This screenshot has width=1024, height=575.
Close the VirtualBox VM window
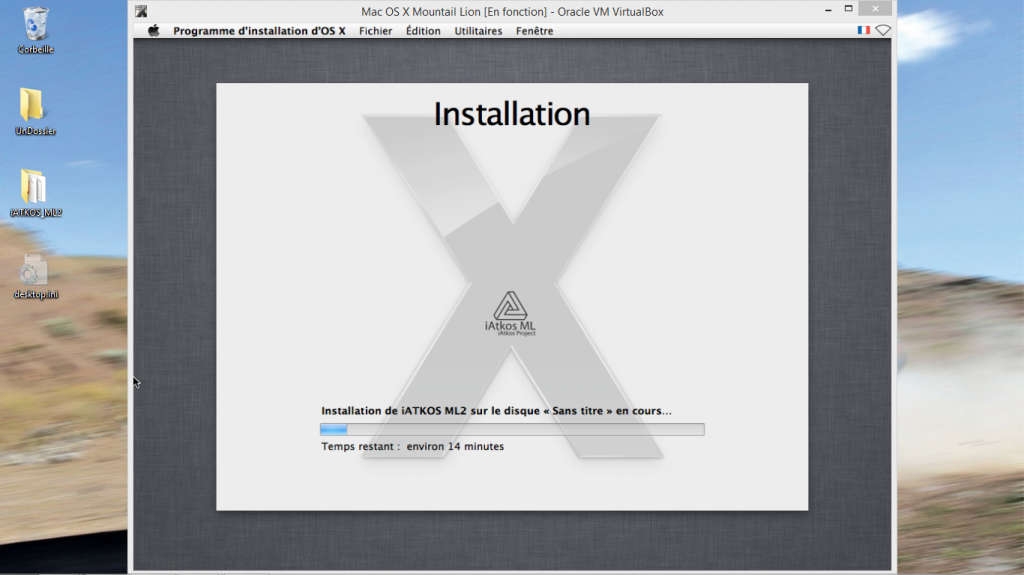pyautogui.click(x=876, y=10)
